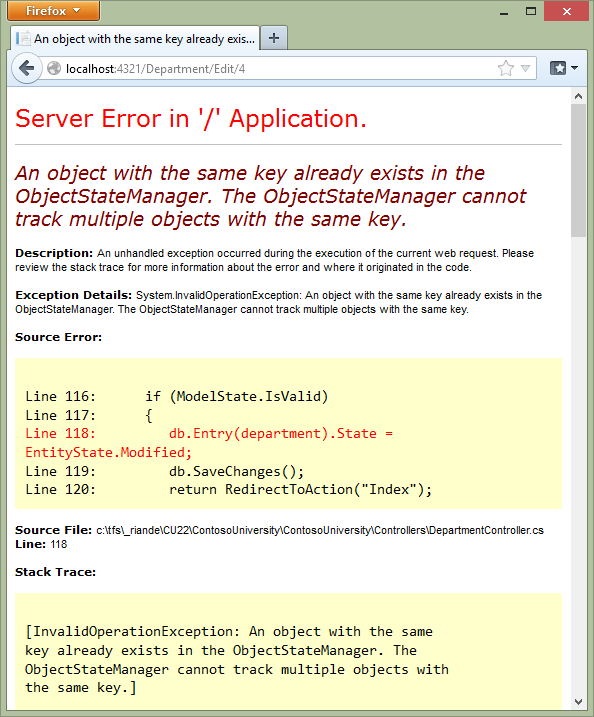The height and width of the screenshot is (717, 594).
Task: Open the bookmarks menu button
Action: click(x=558, y=68)
